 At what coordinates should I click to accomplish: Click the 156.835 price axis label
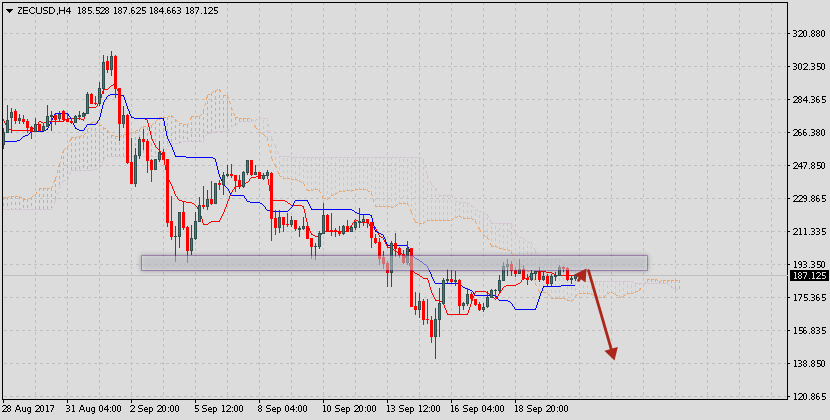(x=806, y=331)
